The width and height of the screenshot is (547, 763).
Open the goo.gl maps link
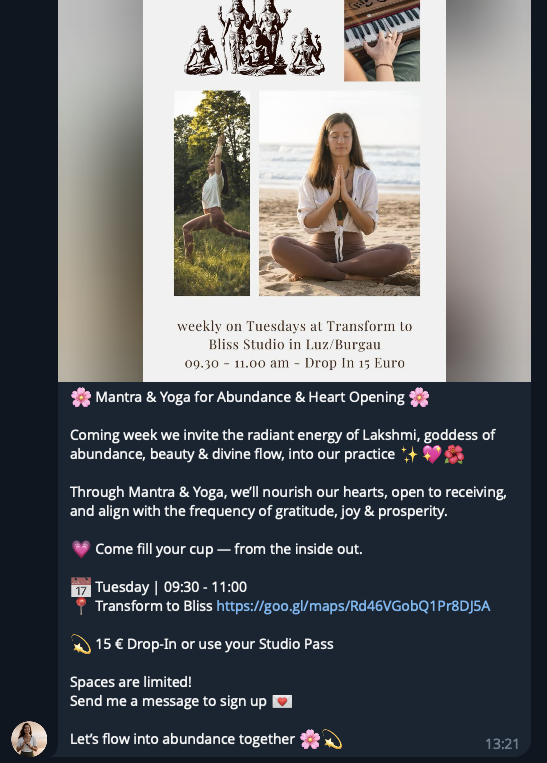click(x=353, y=606)
